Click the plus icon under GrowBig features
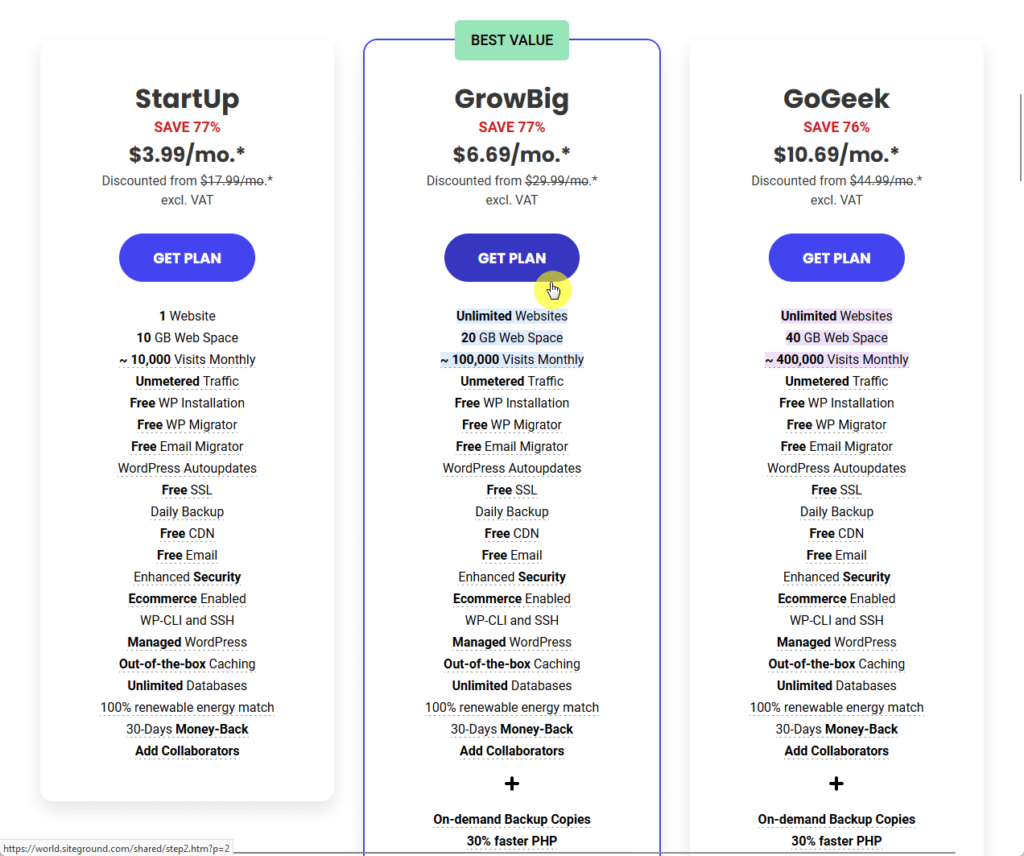The width and height of the screenshot is (1024, 856). tap(511, 784)
